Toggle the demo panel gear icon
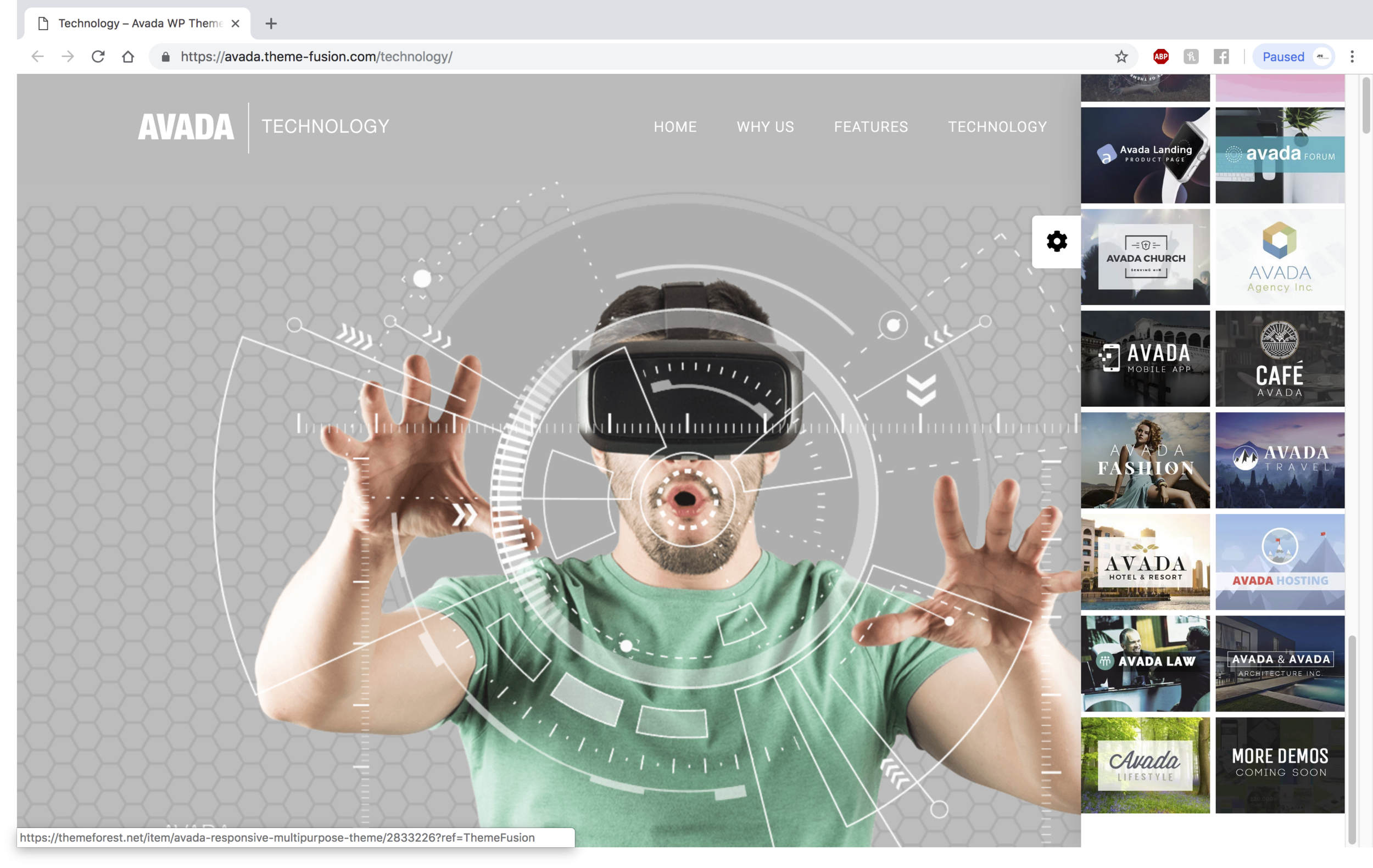This screenshot has height=868, width=1373. [x=1057, y=242]
